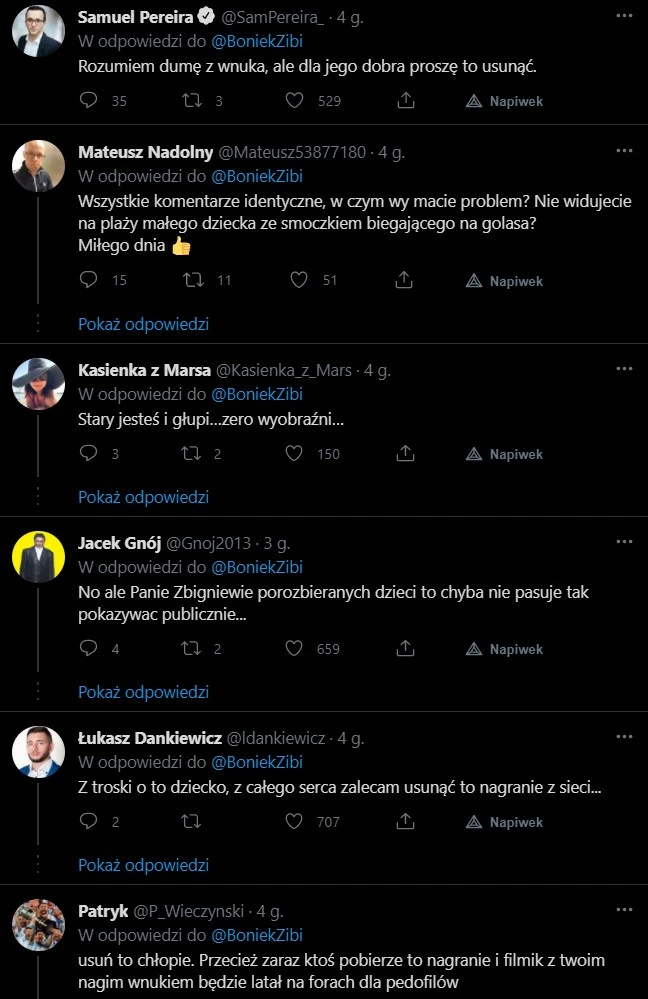648x999 pixels.
Task: Open three-dot menu on Kasienka z Marsa's tweet
Action: click(624, 369)
